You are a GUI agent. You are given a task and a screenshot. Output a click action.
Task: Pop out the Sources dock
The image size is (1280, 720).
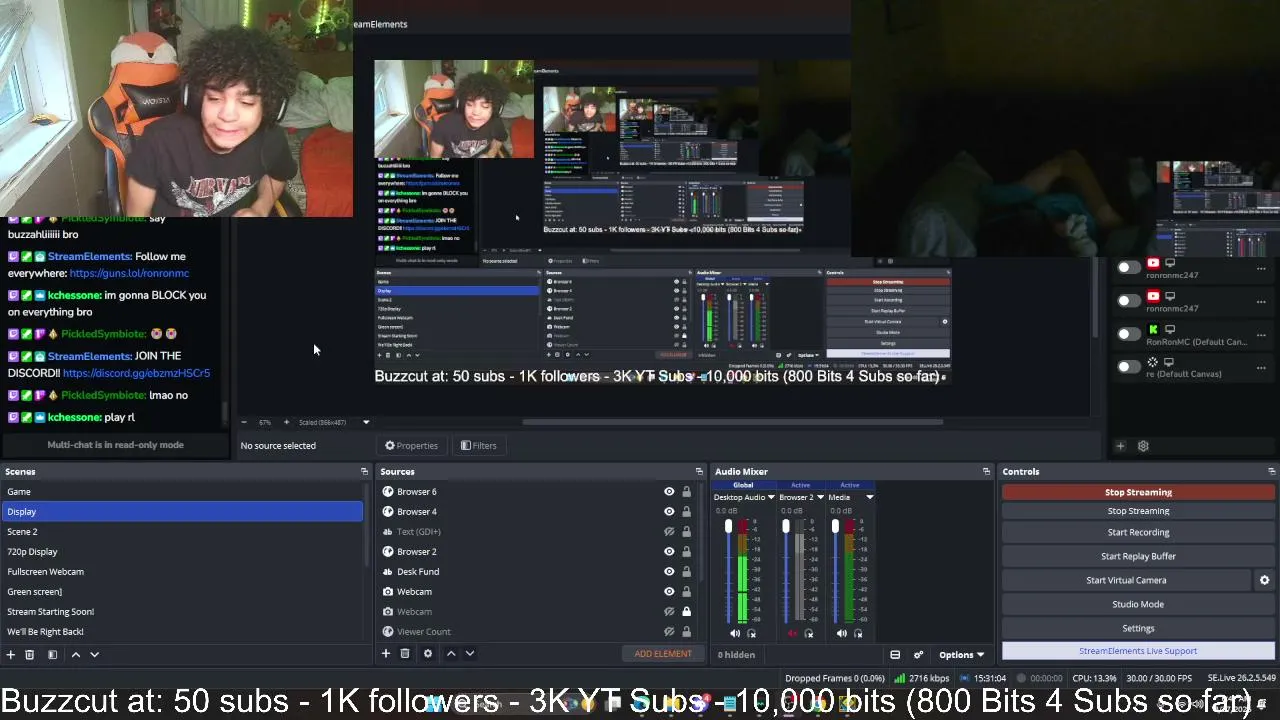[x=699, y=471]
